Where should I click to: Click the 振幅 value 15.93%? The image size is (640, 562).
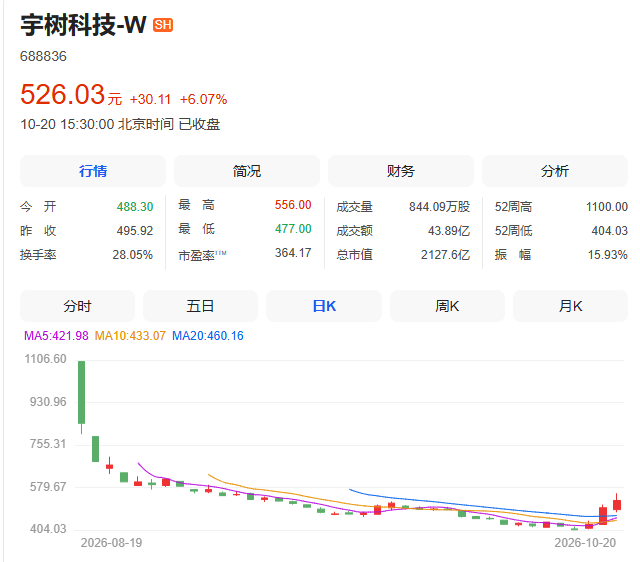point(608,255)
